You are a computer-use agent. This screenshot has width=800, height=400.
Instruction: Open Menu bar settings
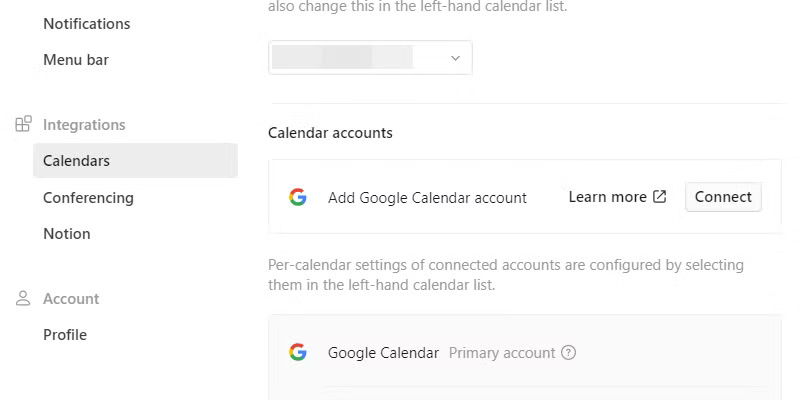pyautogui.click(x=76, y=60)
